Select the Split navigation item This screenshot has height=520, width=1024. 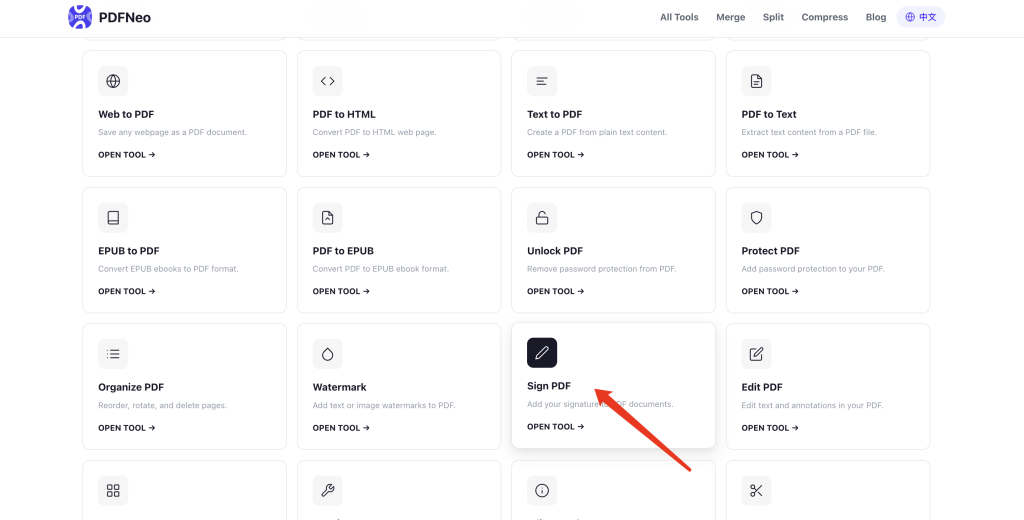(x=773, y=17)
